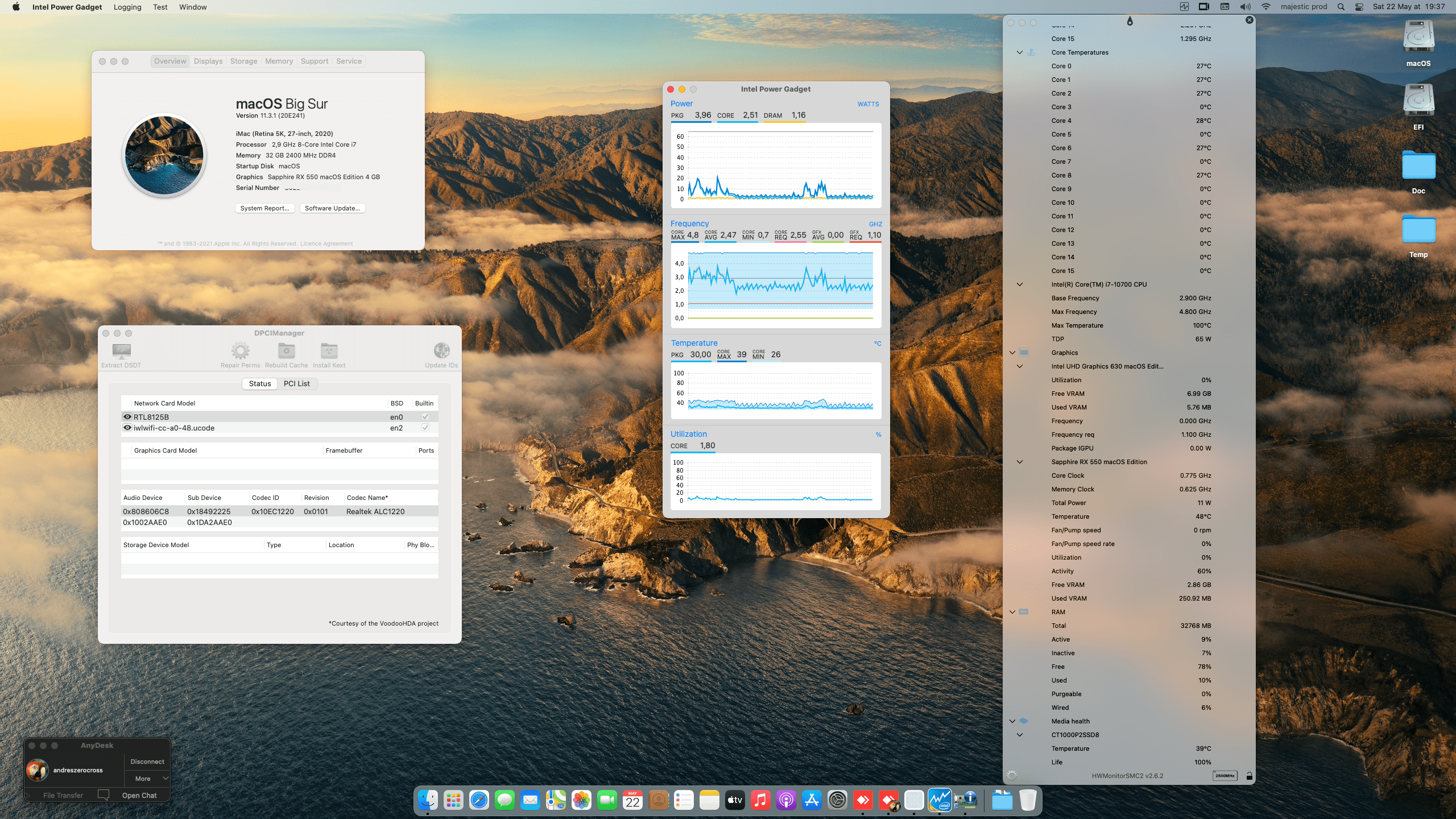Open the Doc folder on the desktop

coord(1418,172)
